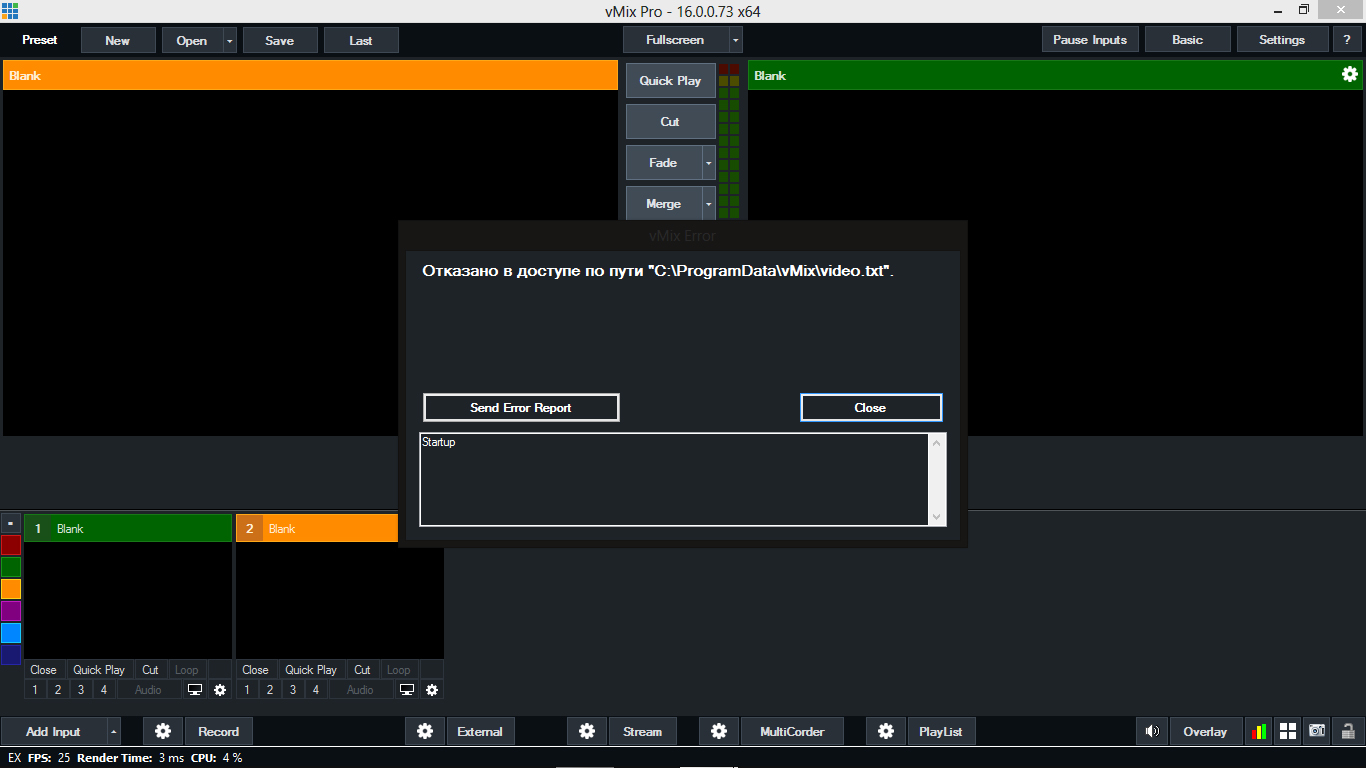The image size is (1366, 768).
Task: Open input 1 settings gear
Action: tap(220, 690)
